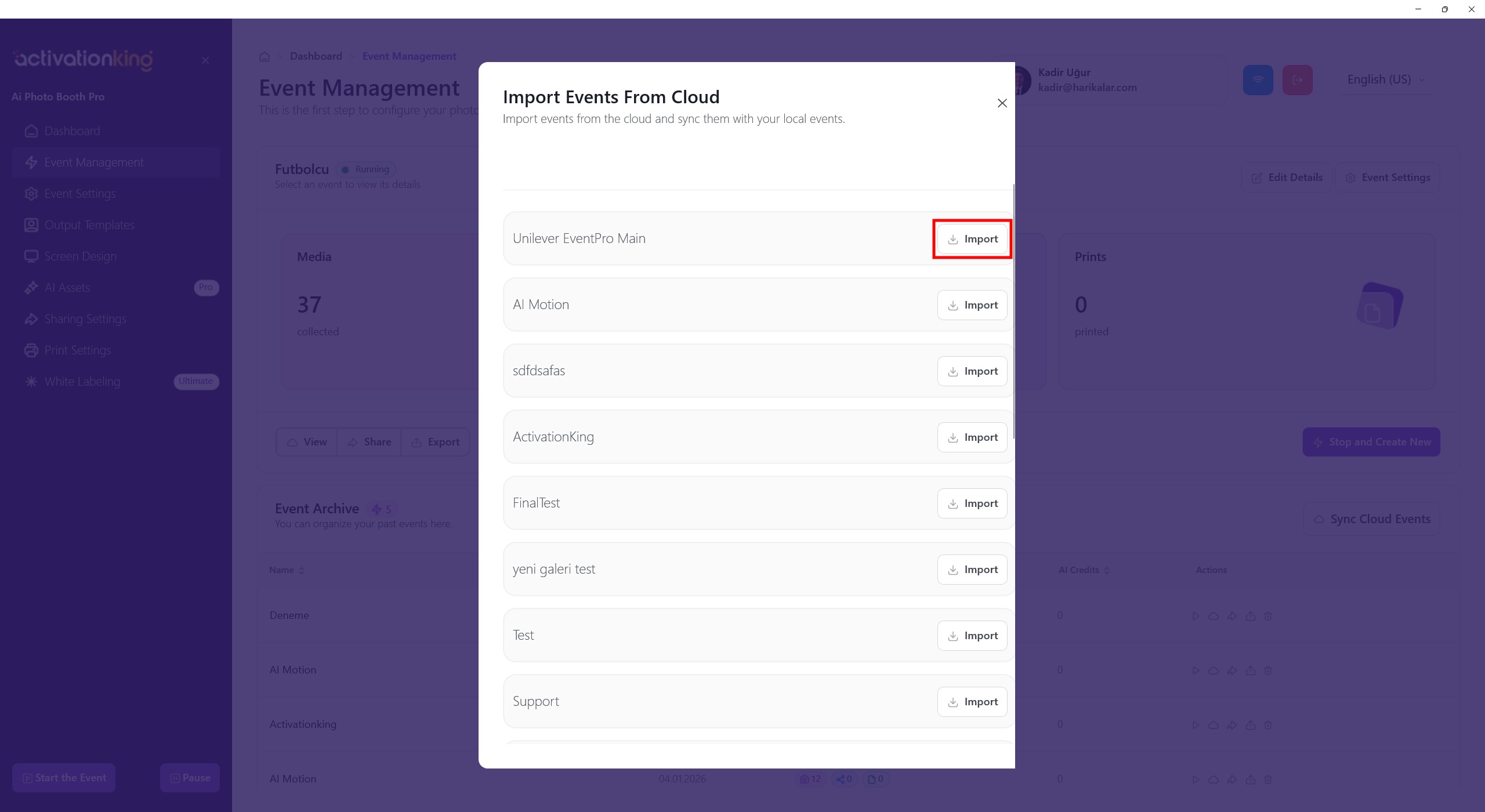
Task: Play the Deneme event from actions
Action: pyautogui.click(x=1196, y=616)
